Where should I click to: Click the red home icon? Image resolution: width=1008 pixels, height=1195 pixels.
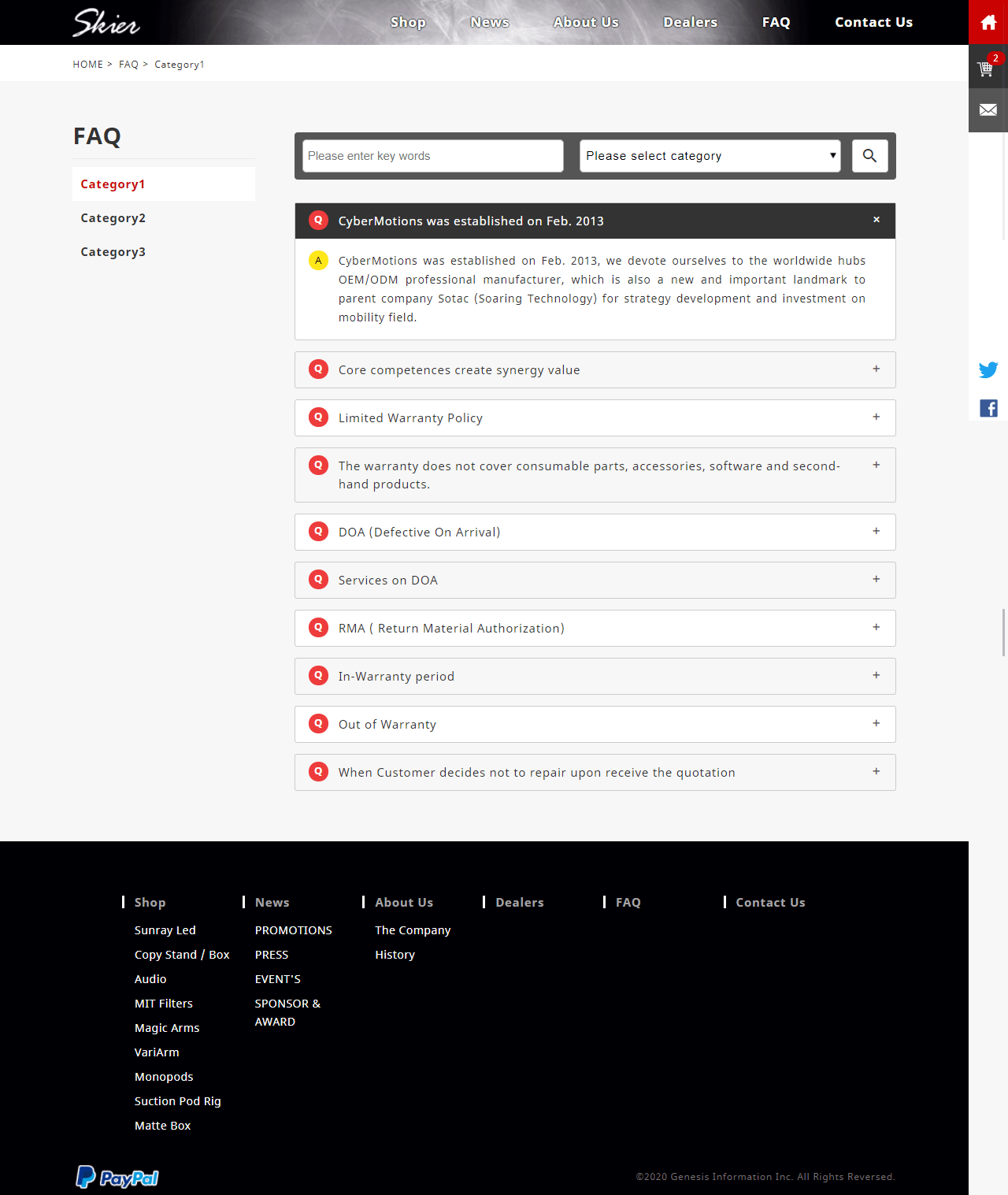988,22
